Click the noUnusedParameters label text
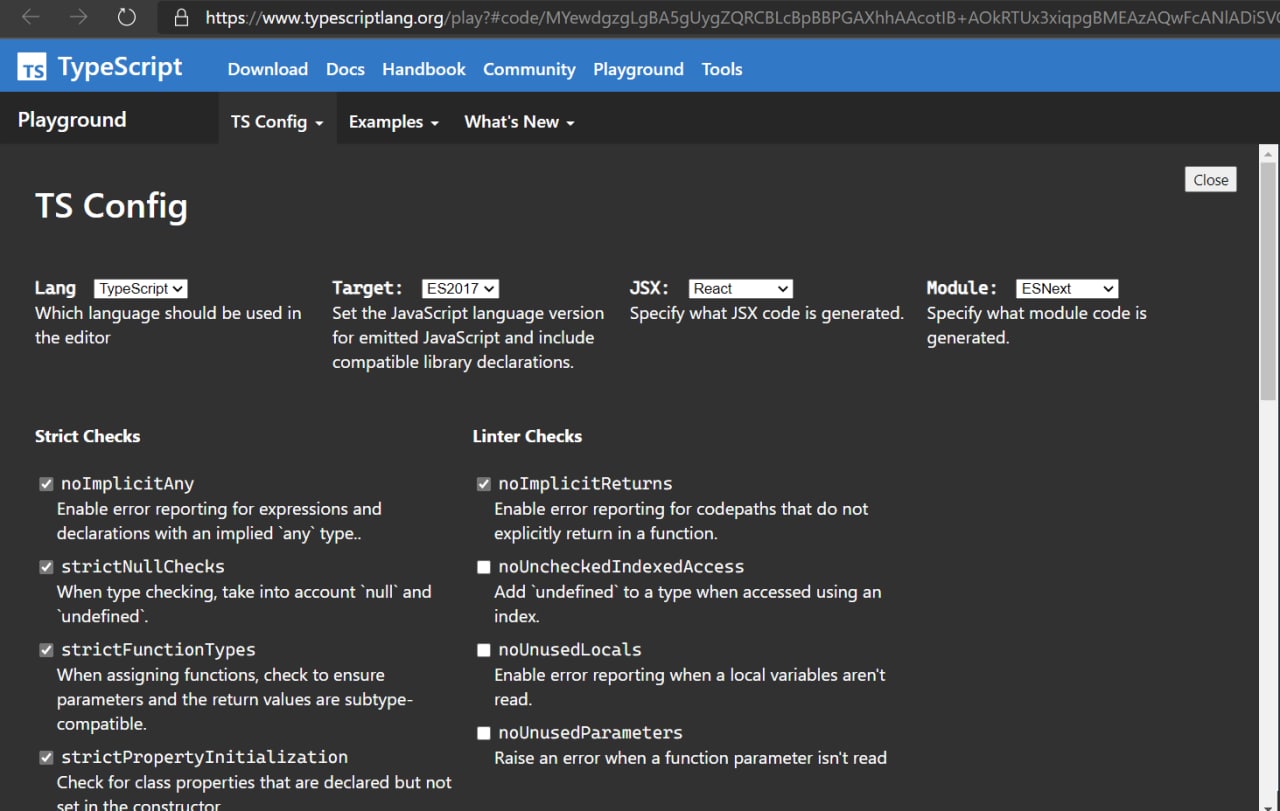 tap(590, 733)
